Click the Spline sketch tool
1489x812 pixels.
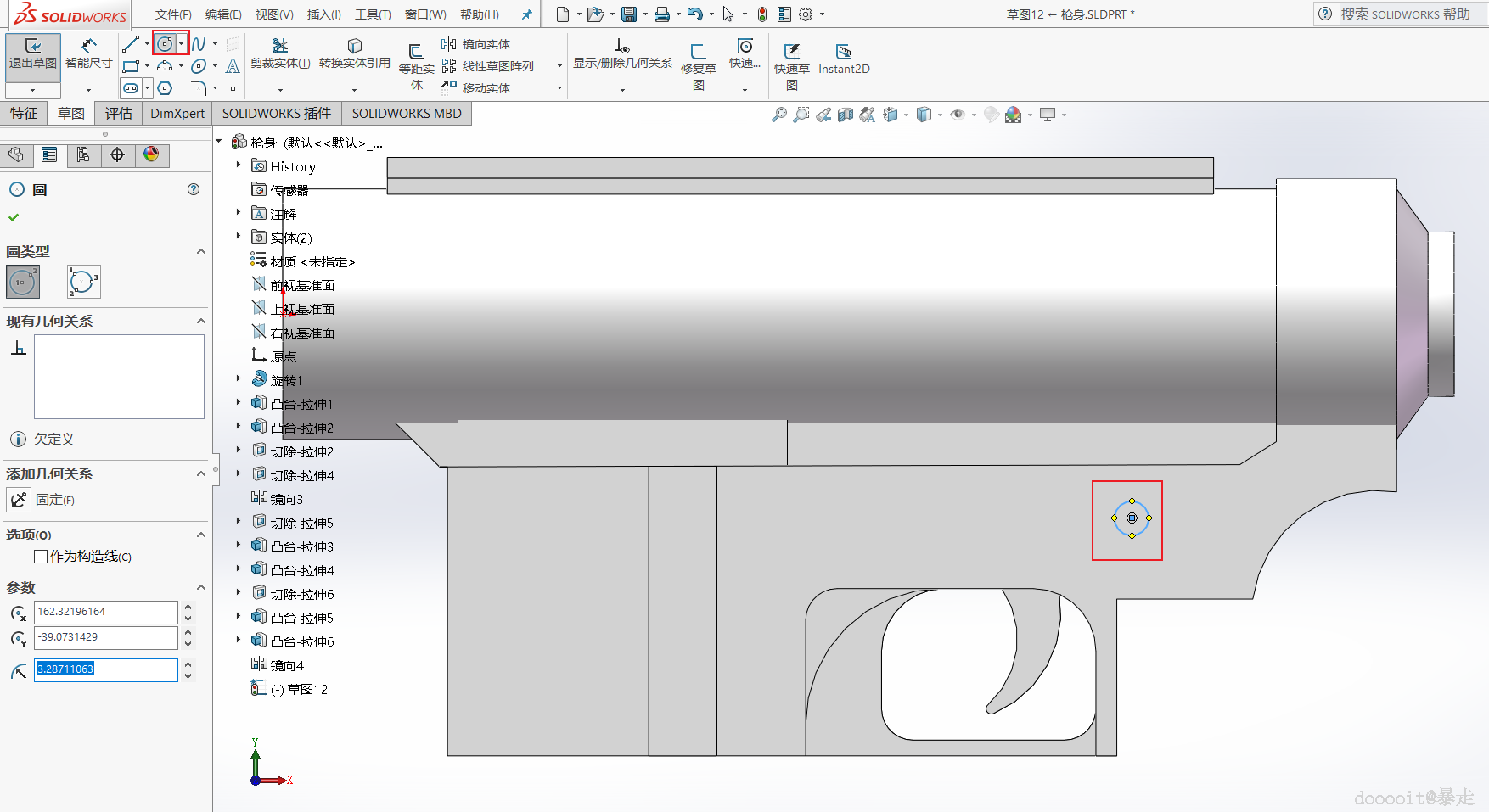[199, 44]
